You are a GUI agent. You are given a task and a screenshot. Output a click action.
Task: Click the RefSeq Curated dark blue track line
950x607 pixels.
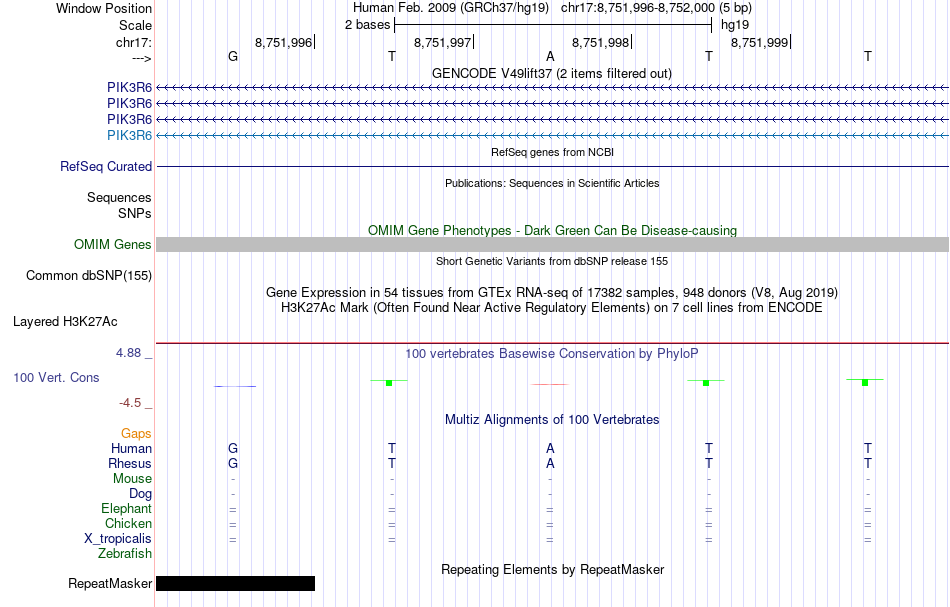tap(553, 166)
